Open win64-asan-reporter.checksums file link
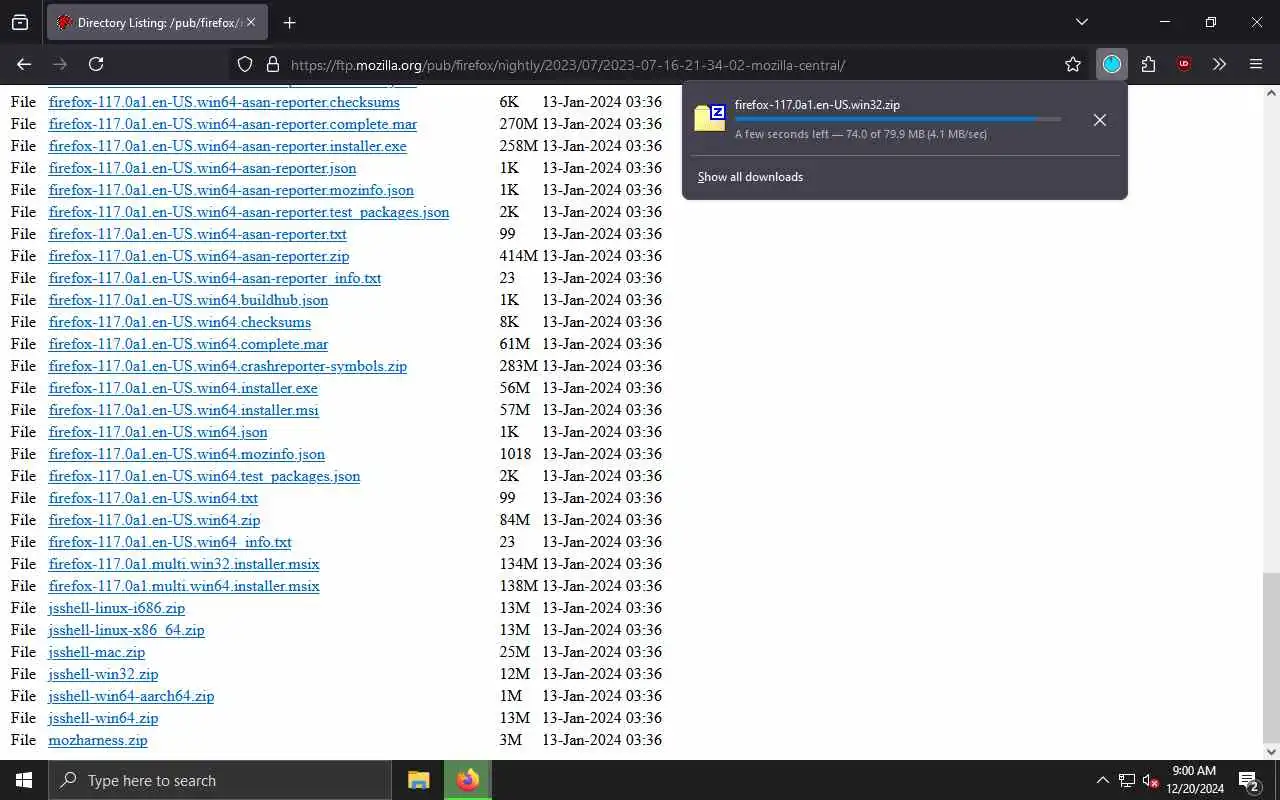This screenshot has width=1280, height=800. point(224,102)
